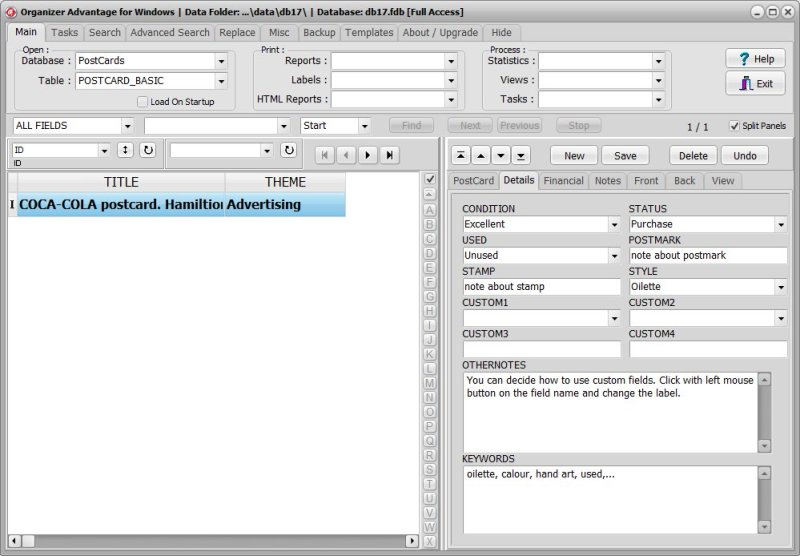Go to last record in grid navigation
Screen dimensions: 800x556
pos(389,155)
